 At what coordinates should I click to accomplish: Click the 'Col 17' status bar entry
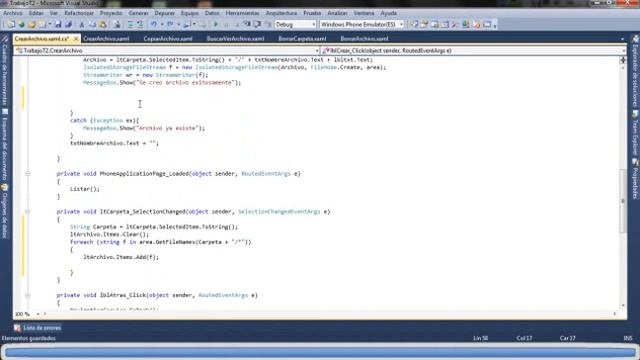pyautogui.click(x=524, y=338)
